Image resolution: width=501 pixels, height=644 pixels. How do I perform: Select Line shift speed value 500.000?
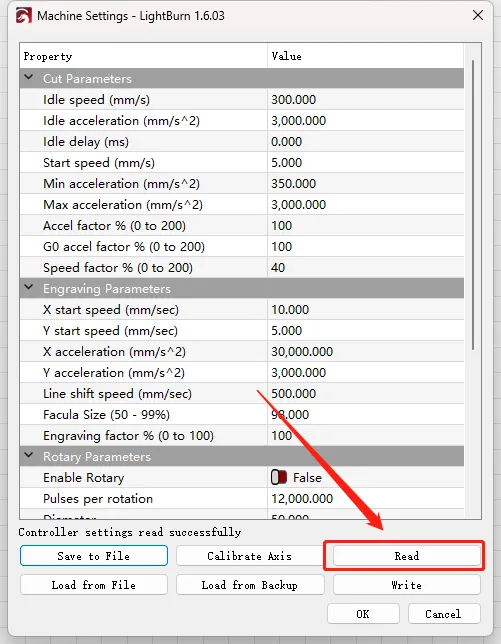[366, 393]
